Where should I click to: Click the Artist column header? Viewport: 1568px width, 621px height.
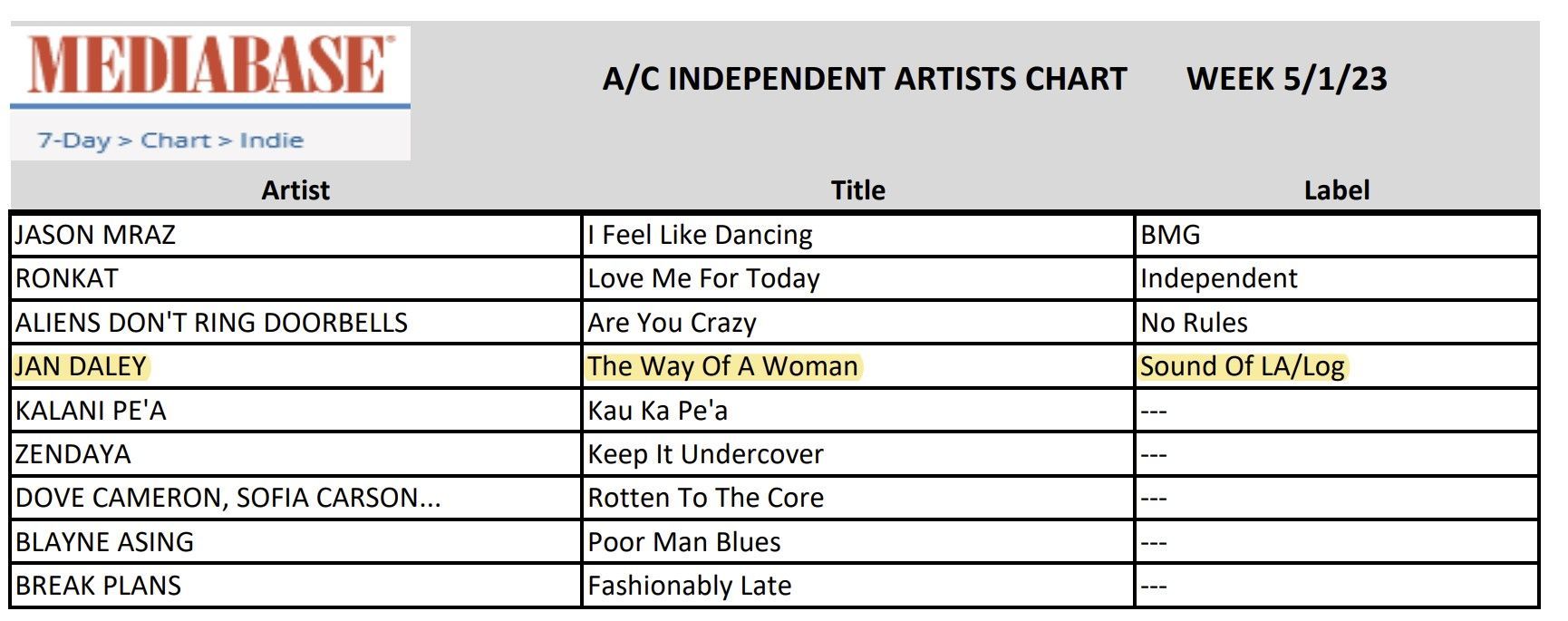tap(295, 190)
